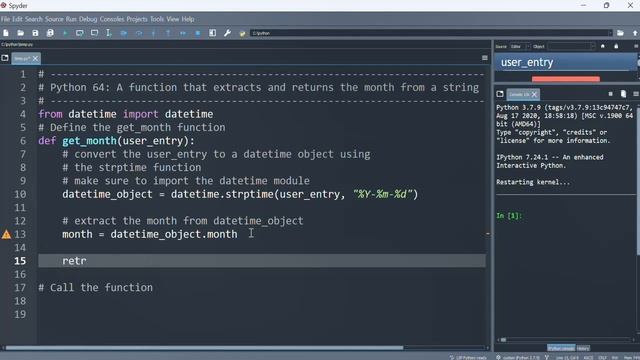Click the Help pane home icon

pos(602,46)
